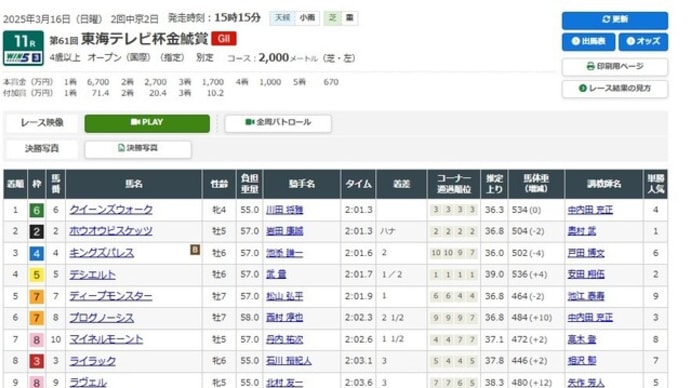Open the オッズ odds page
690x388 pixels.
[643, 41]
